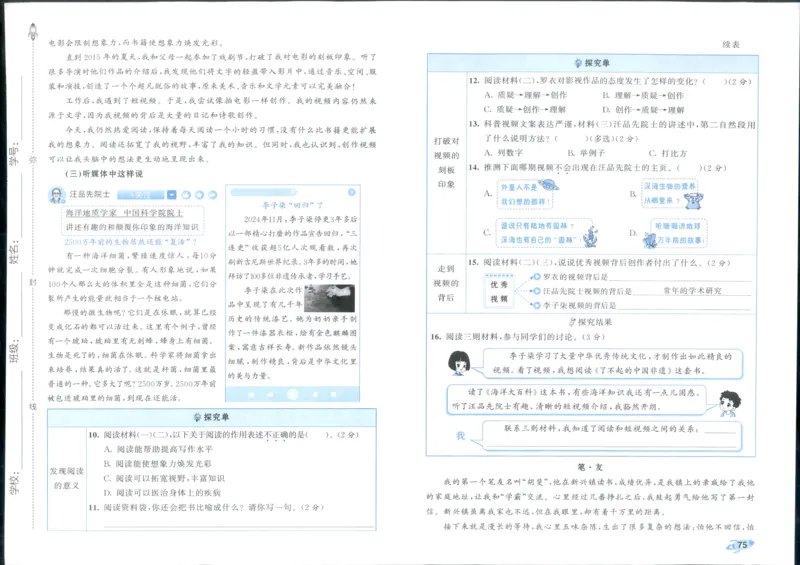
Task: Select question 12's option C 质疑→创作→理解
Action: (525, 109)
